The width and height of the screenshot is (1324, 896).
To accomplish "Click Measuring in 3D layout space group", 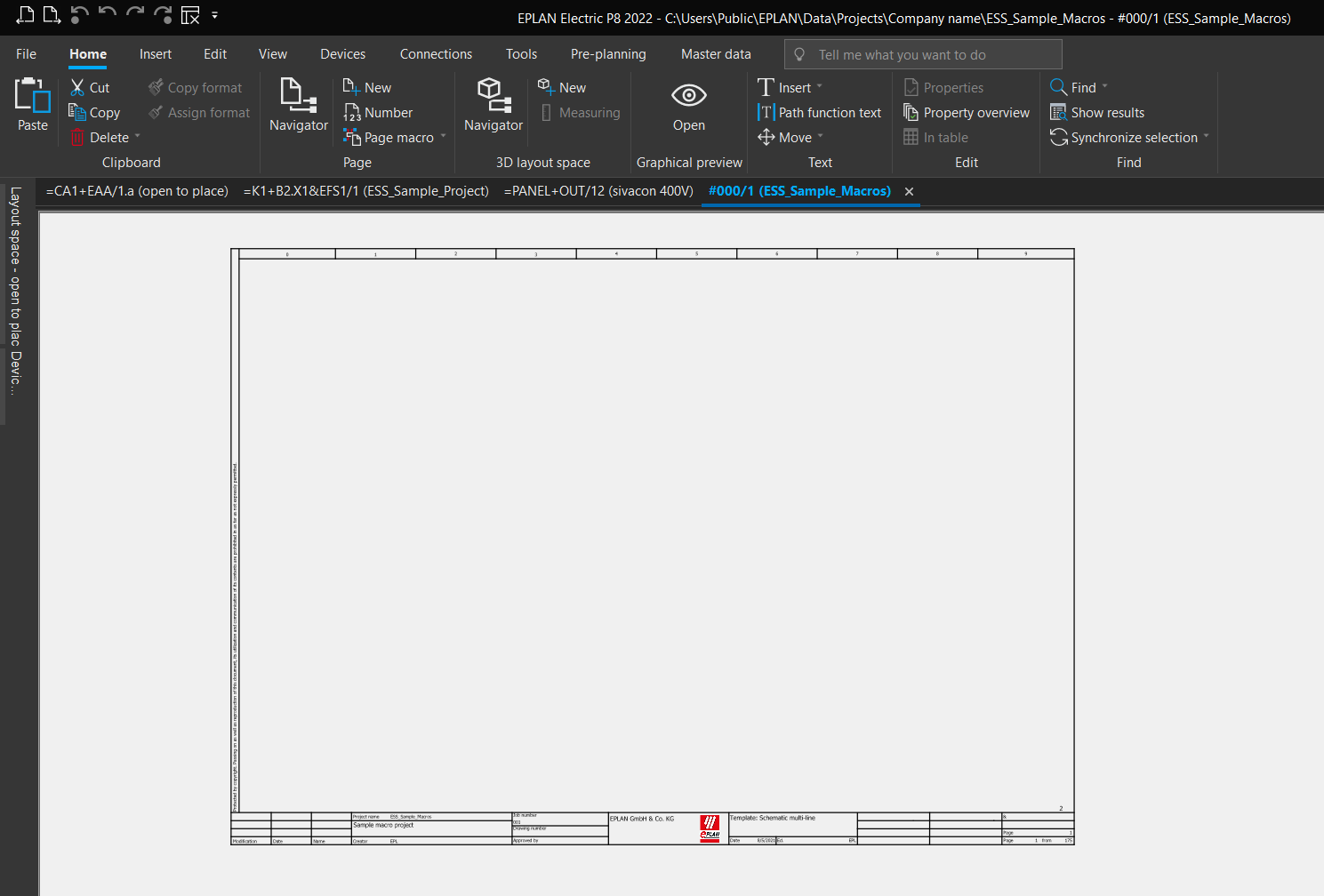I will click(x=580, y=112).
